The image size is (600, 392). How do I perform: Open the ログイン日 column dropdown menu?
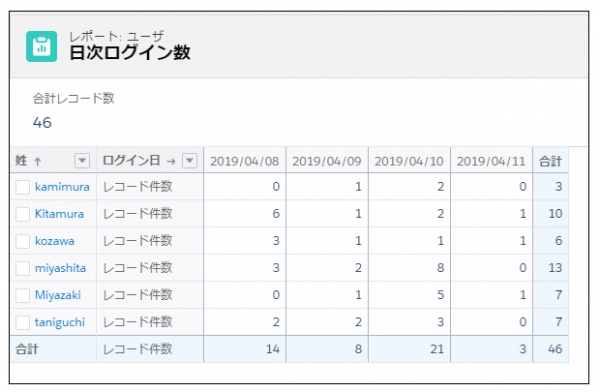pos(190,161)
